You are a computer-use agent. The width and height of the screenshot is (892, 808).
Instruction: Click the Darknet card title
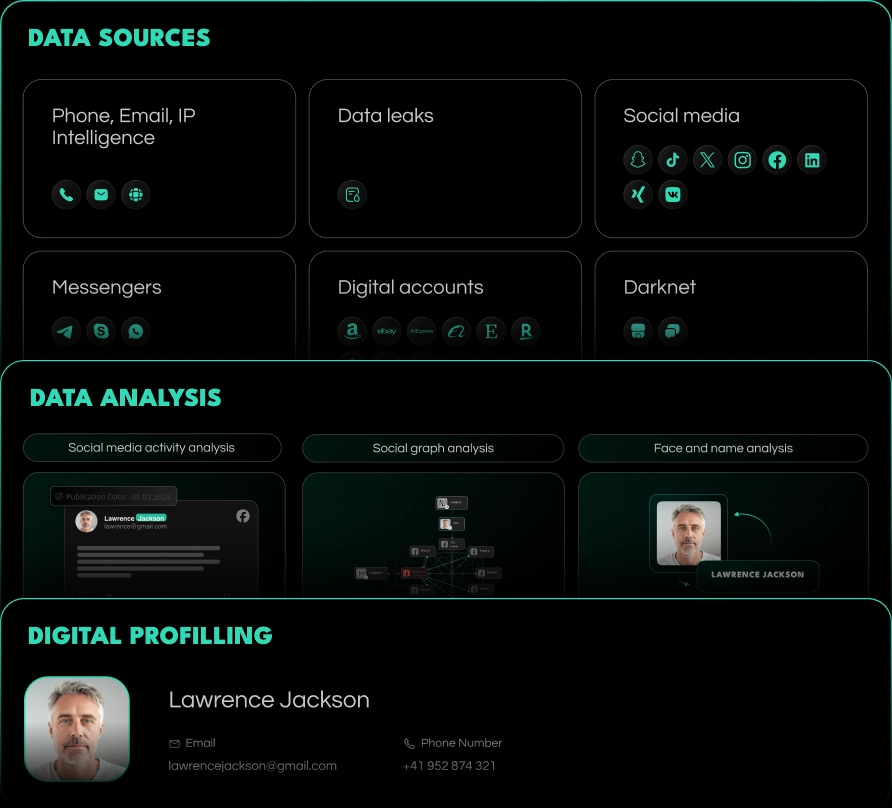click(660, 287)
